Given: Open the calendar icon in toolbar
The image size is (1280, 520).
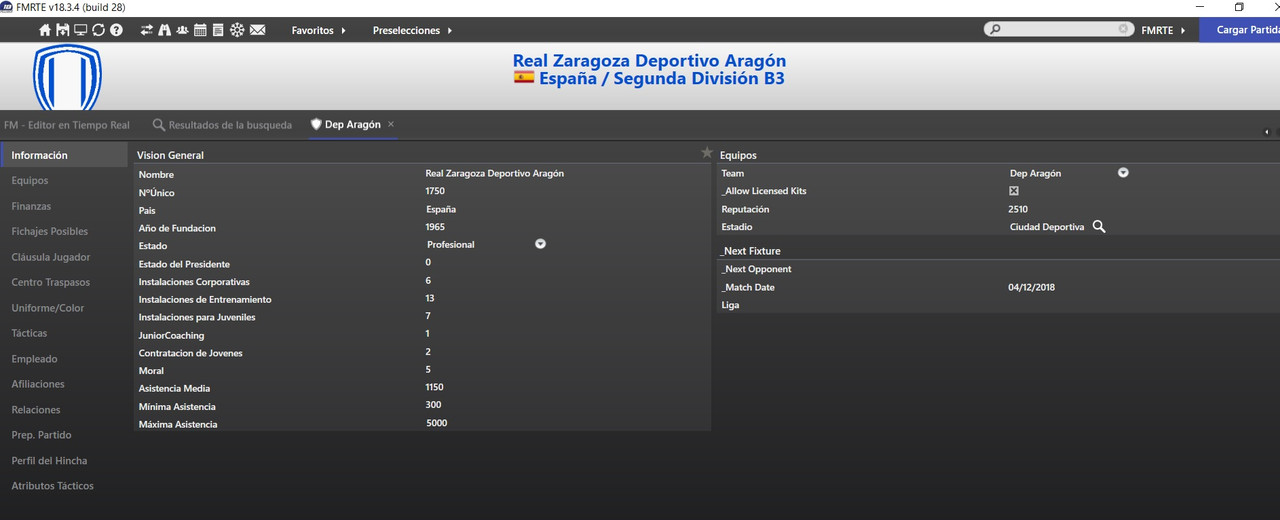Looking at the screenshot, I should point(200,30).
